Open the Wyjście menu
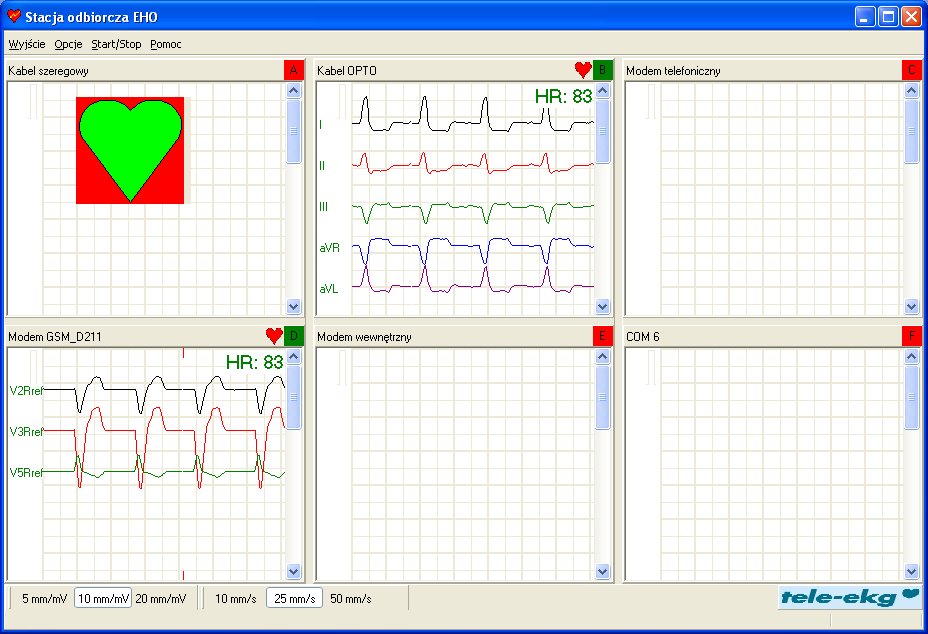Screen dimensions: 928x634 point(27,44)
